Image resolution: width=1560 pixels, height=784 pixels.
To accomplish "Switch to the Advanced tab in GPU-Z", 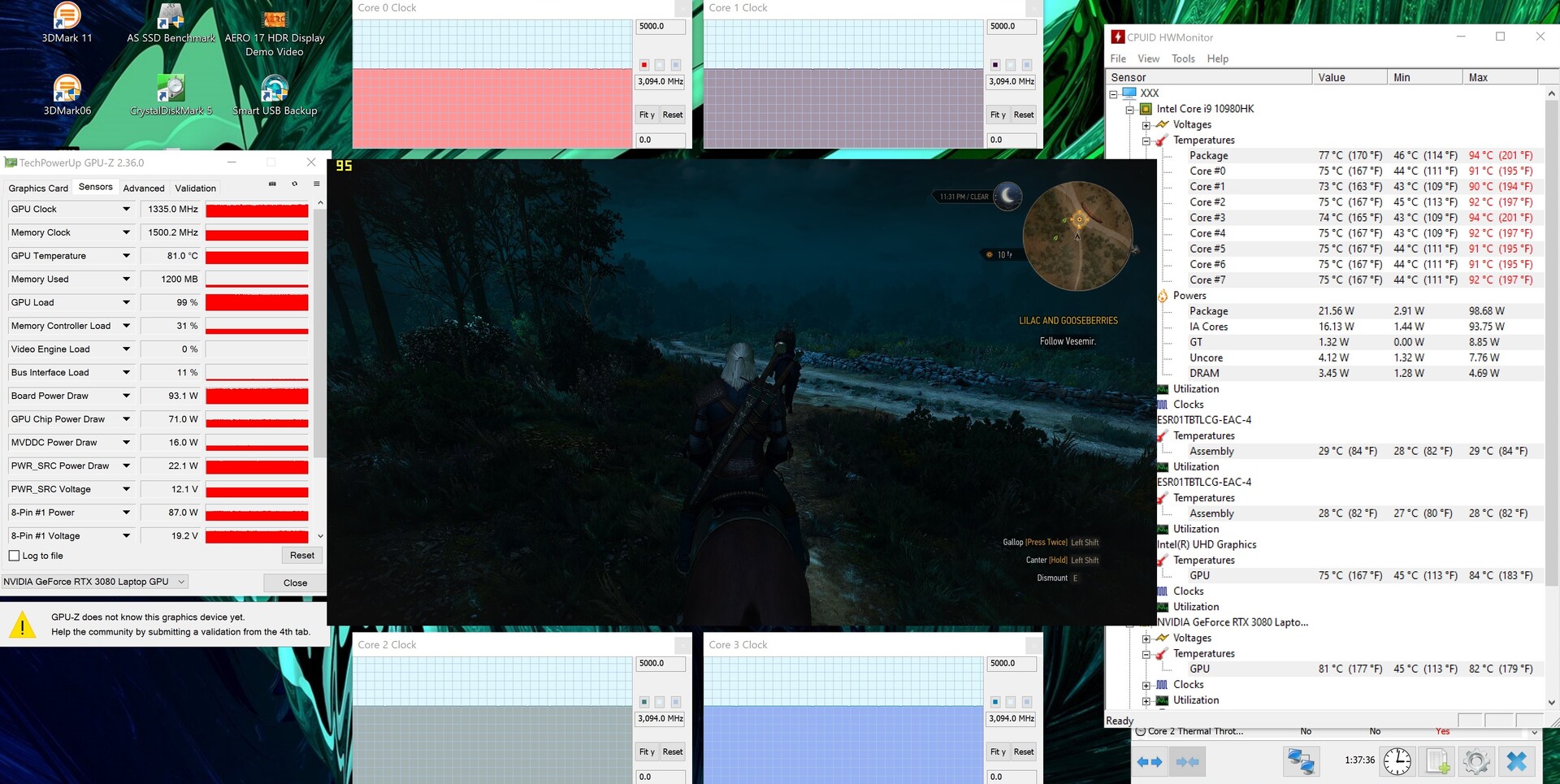I will tap(144, 188).
